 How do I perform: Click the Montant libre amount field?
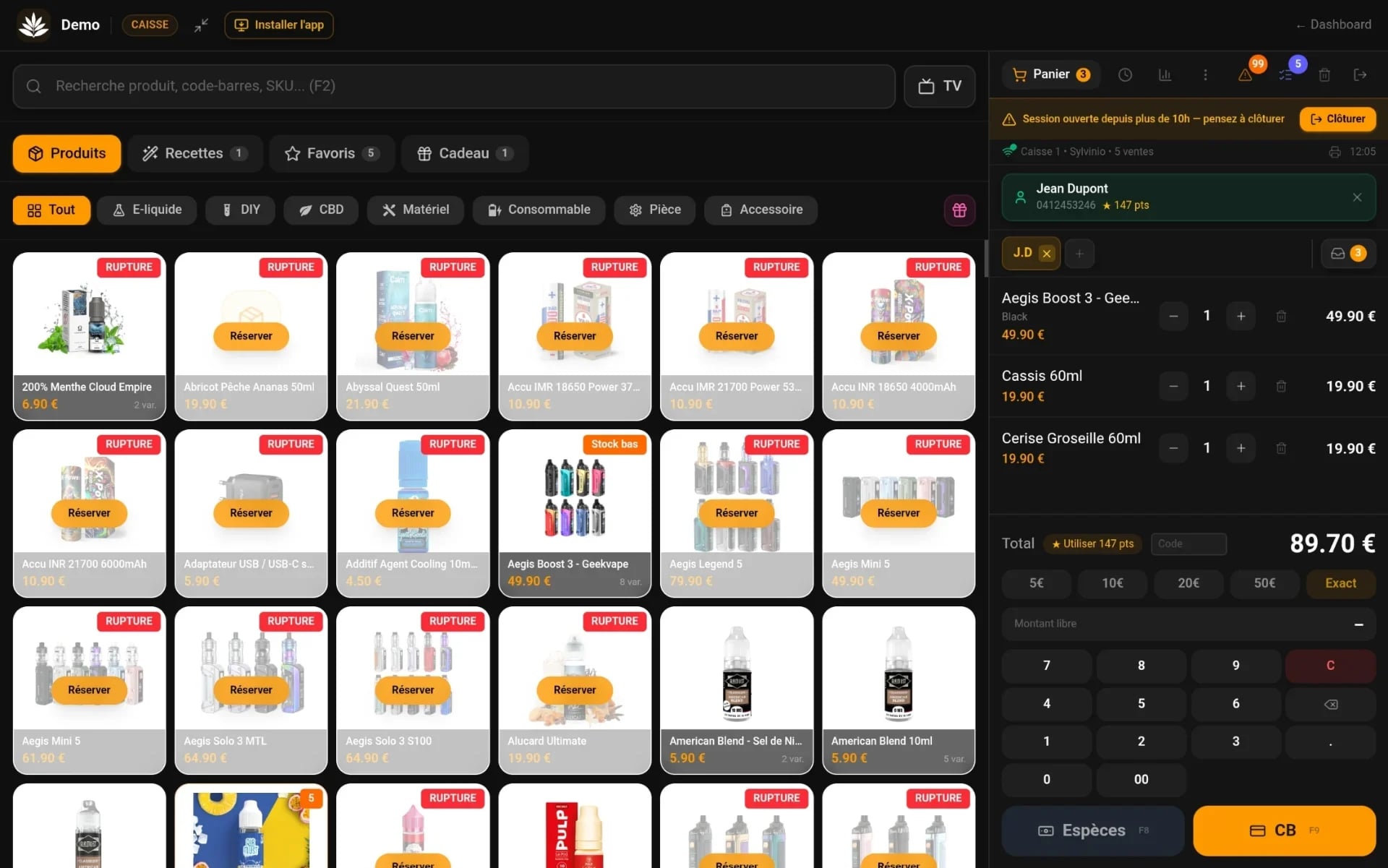(1188, 624)
